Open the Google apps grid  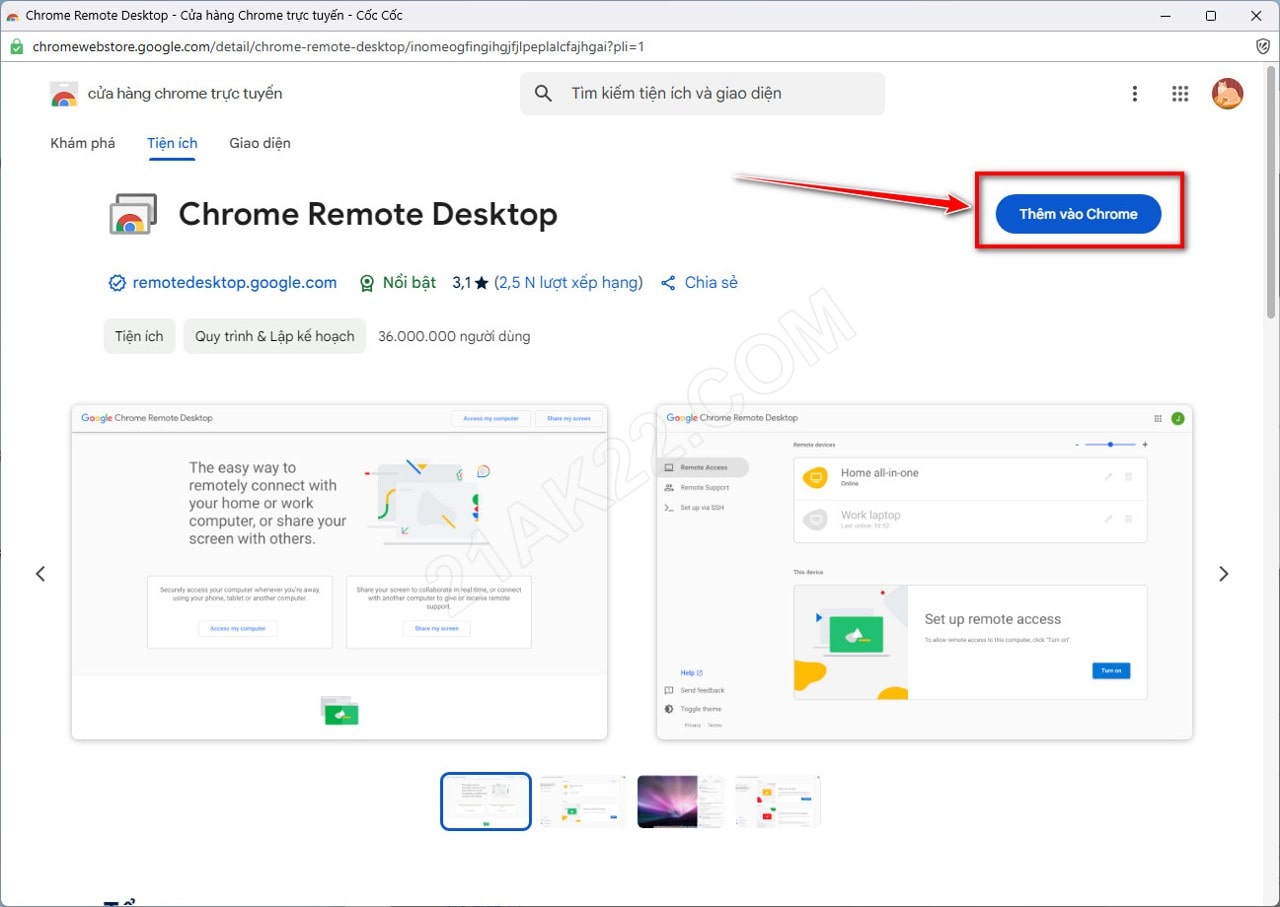pos(1180,93)
